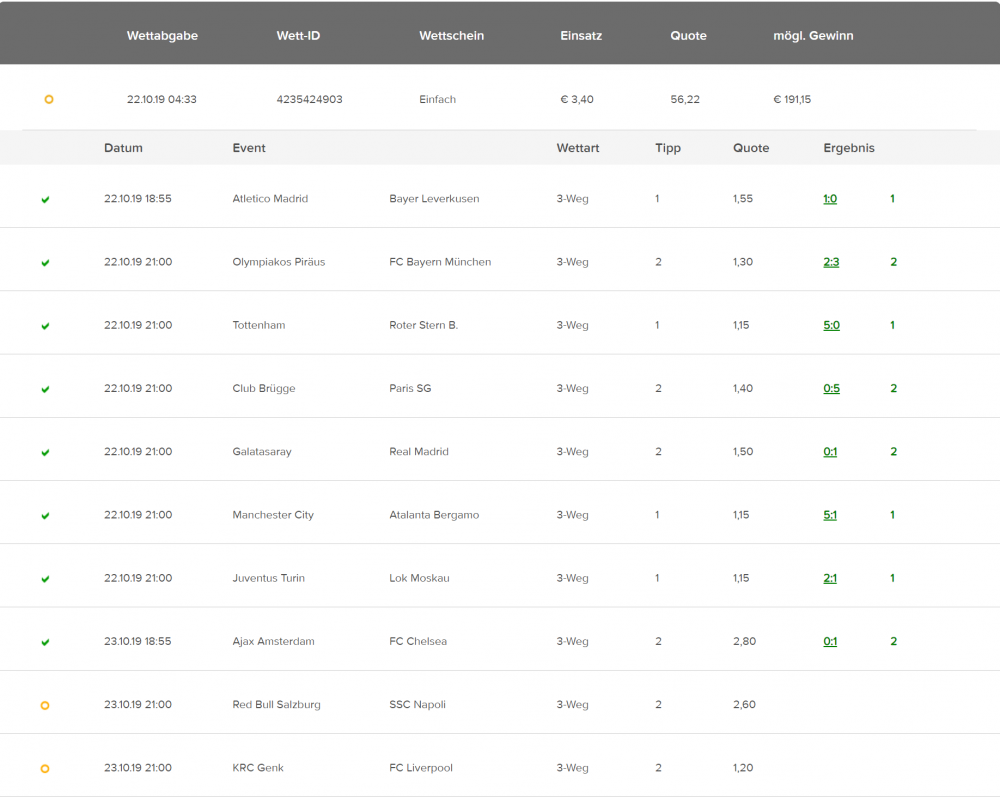Click the green checkmark for Atletico Madrid row
Viewport: 1000px width, 797px height.
click(45, 200)
